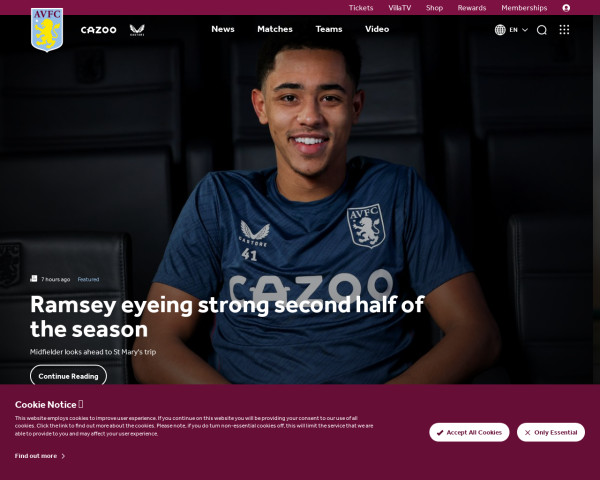
Task: Open the Tickets link
Action: tap(361, 8)
